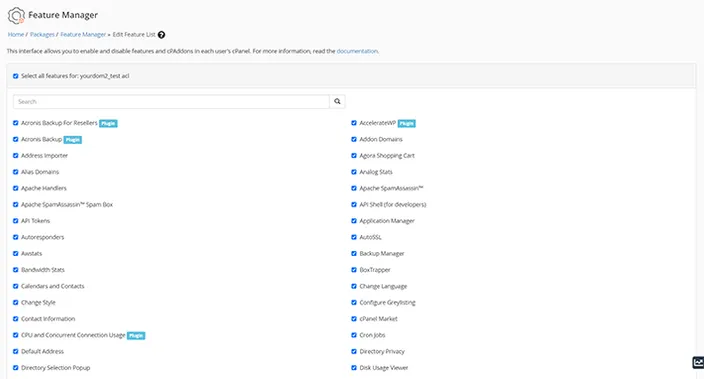Toggle Change Language checkbox
This screenshot has height=379, width=704.
tap(354, 286)
